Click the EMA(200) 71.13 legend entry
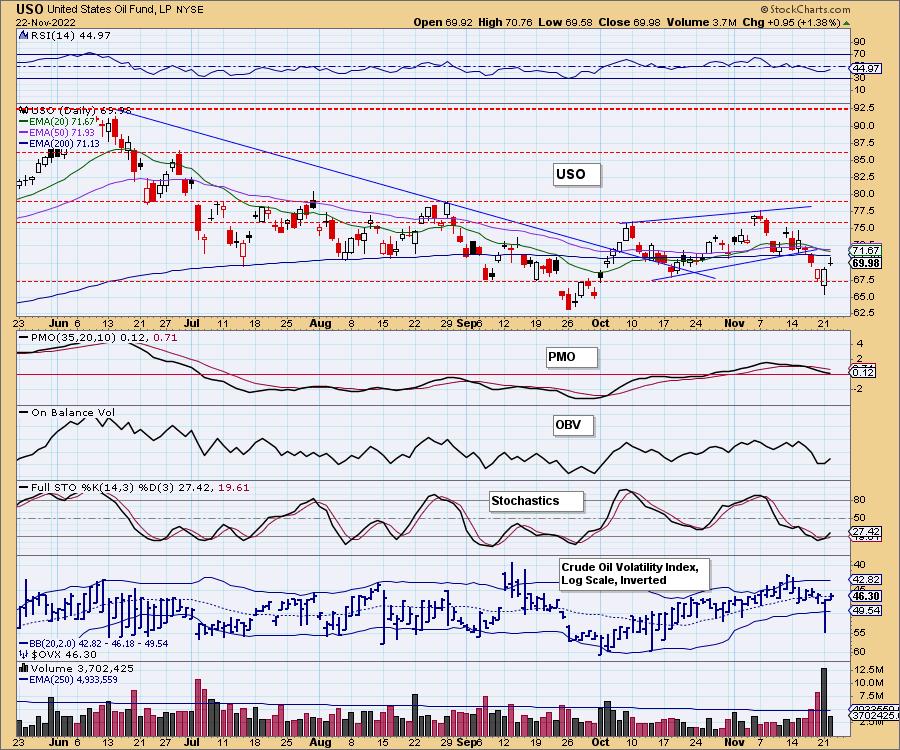Viewport: 900px width, 750px height. click(x=59, y=143)
